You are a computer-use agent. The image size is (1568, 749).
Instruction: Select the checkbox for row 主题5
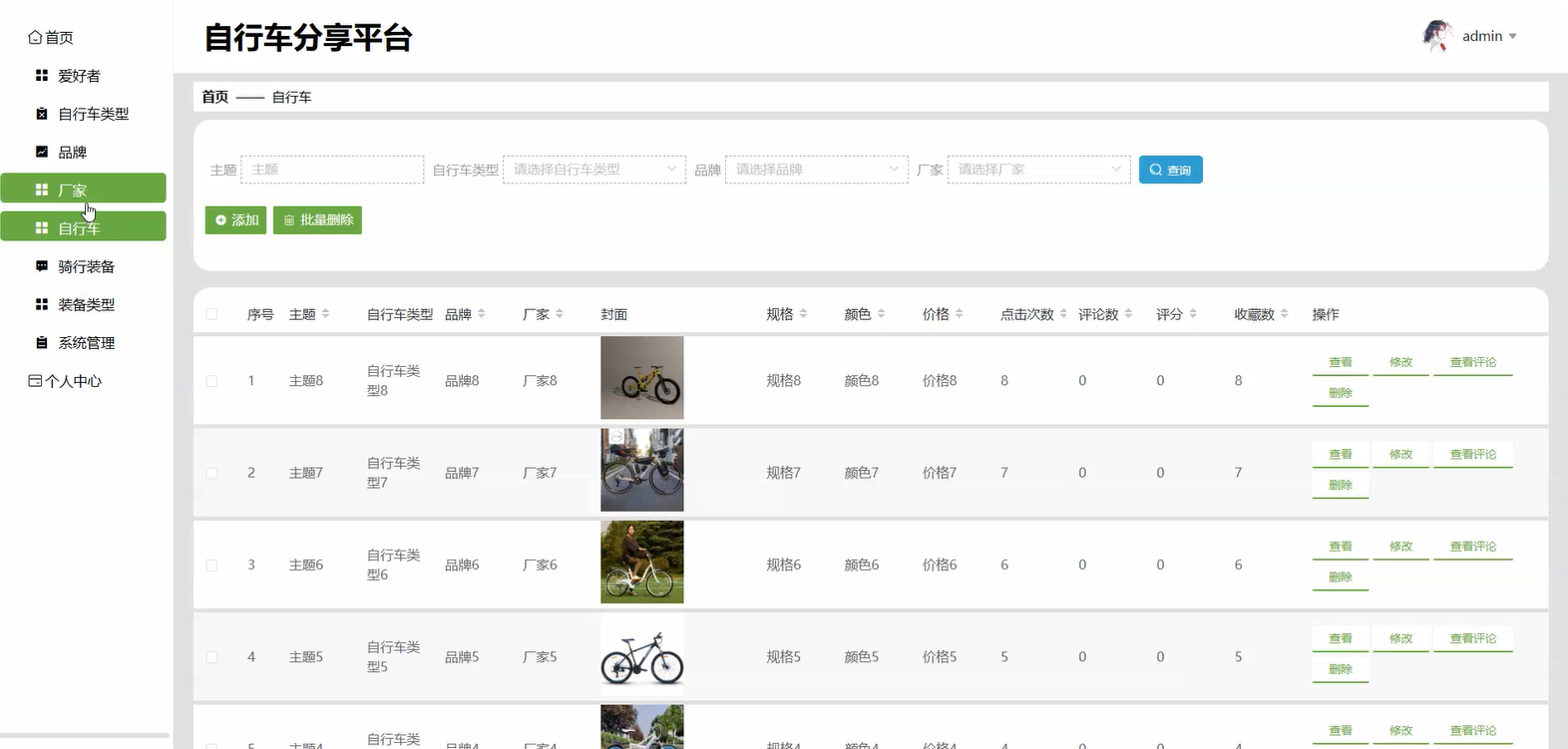(211, 657)
